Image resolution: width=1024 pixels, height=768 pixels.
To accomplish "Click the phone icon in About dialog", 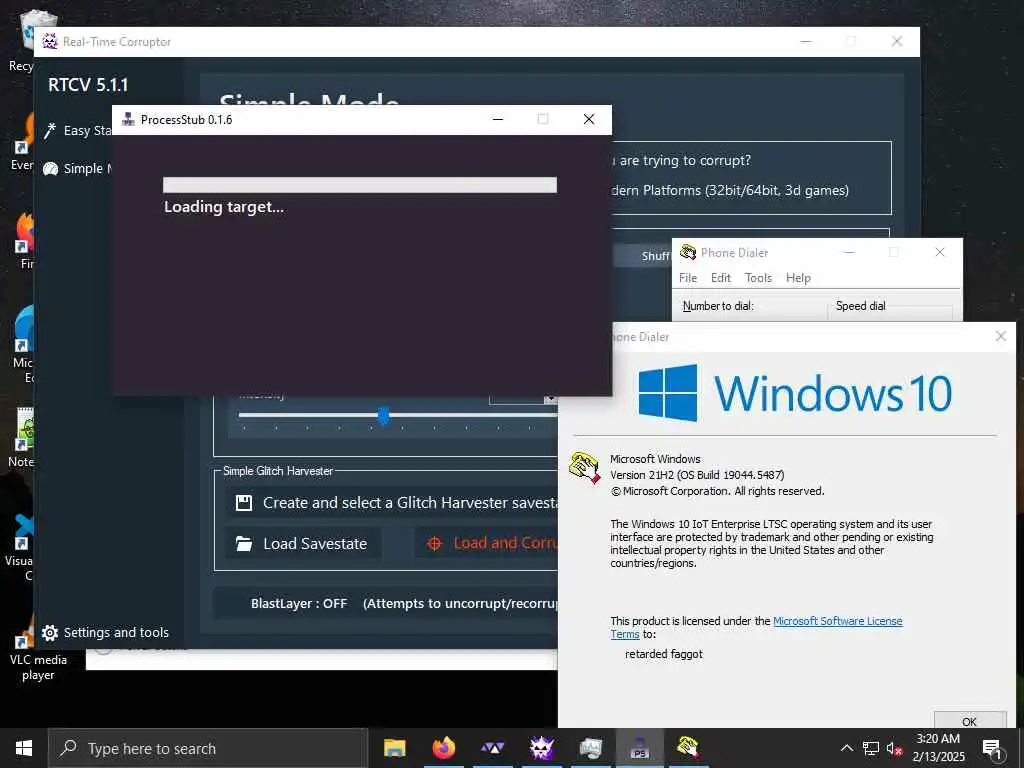I will [584, 468].
